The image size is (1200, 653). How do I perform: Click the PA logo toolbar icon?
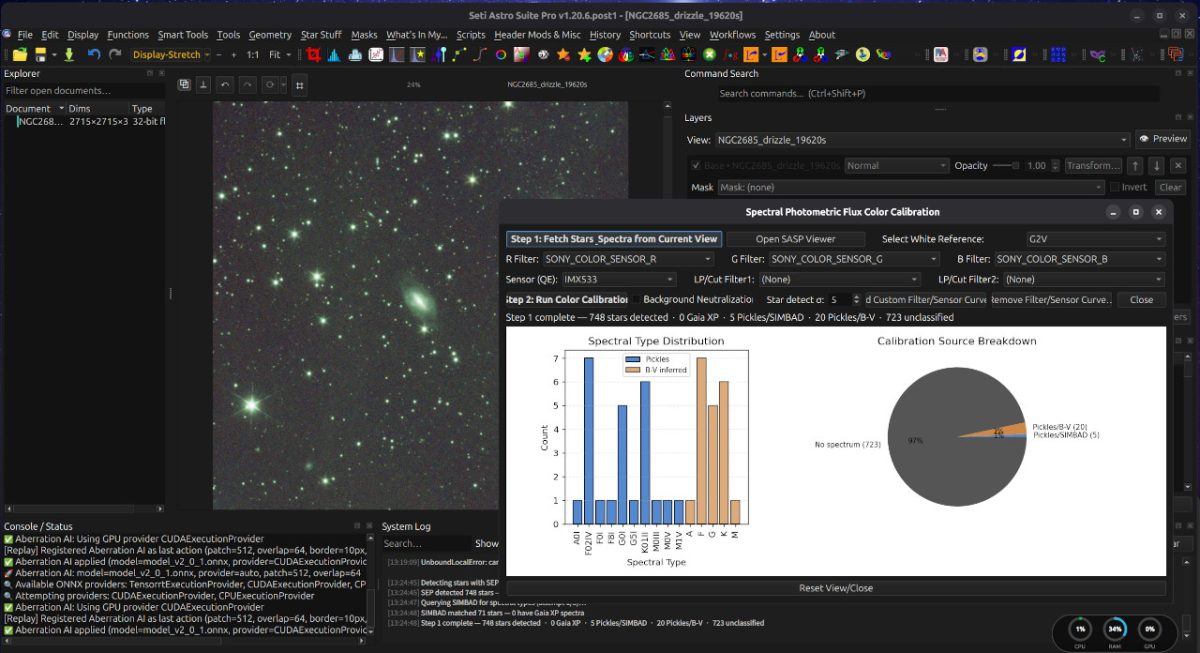pos(941,55)
